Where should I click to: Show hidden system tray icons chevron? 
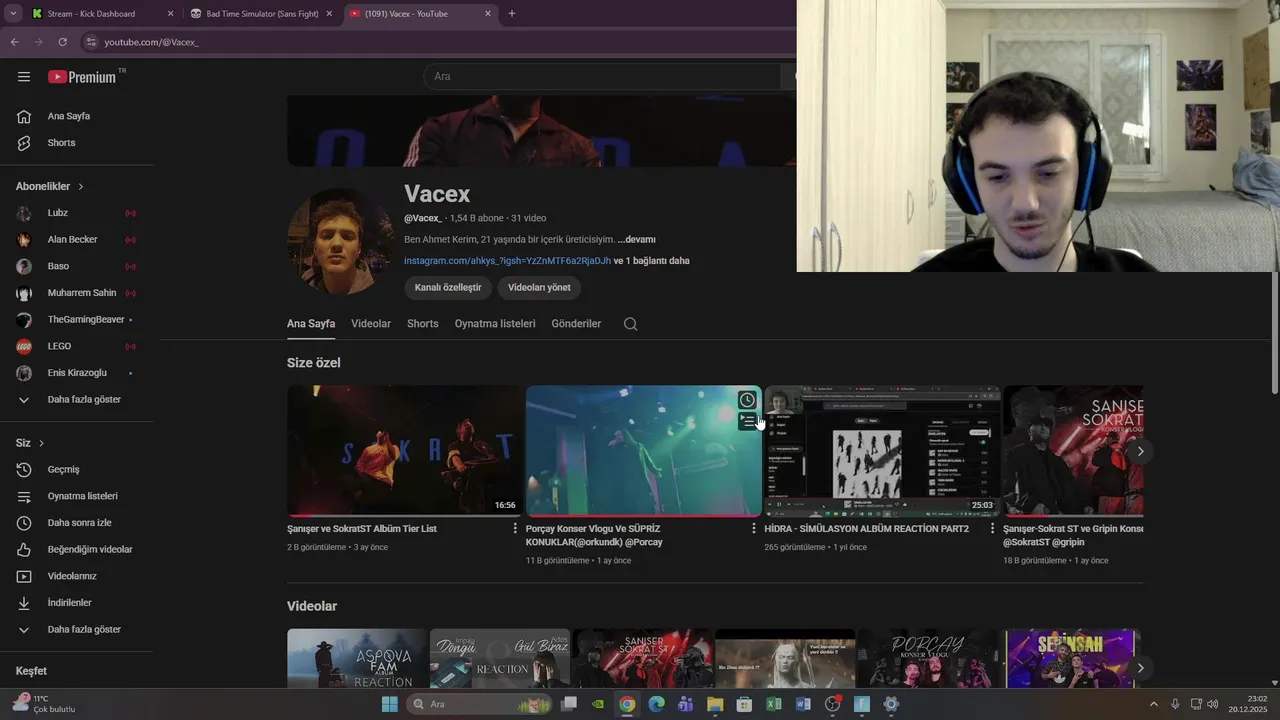tap(1153, 704)
